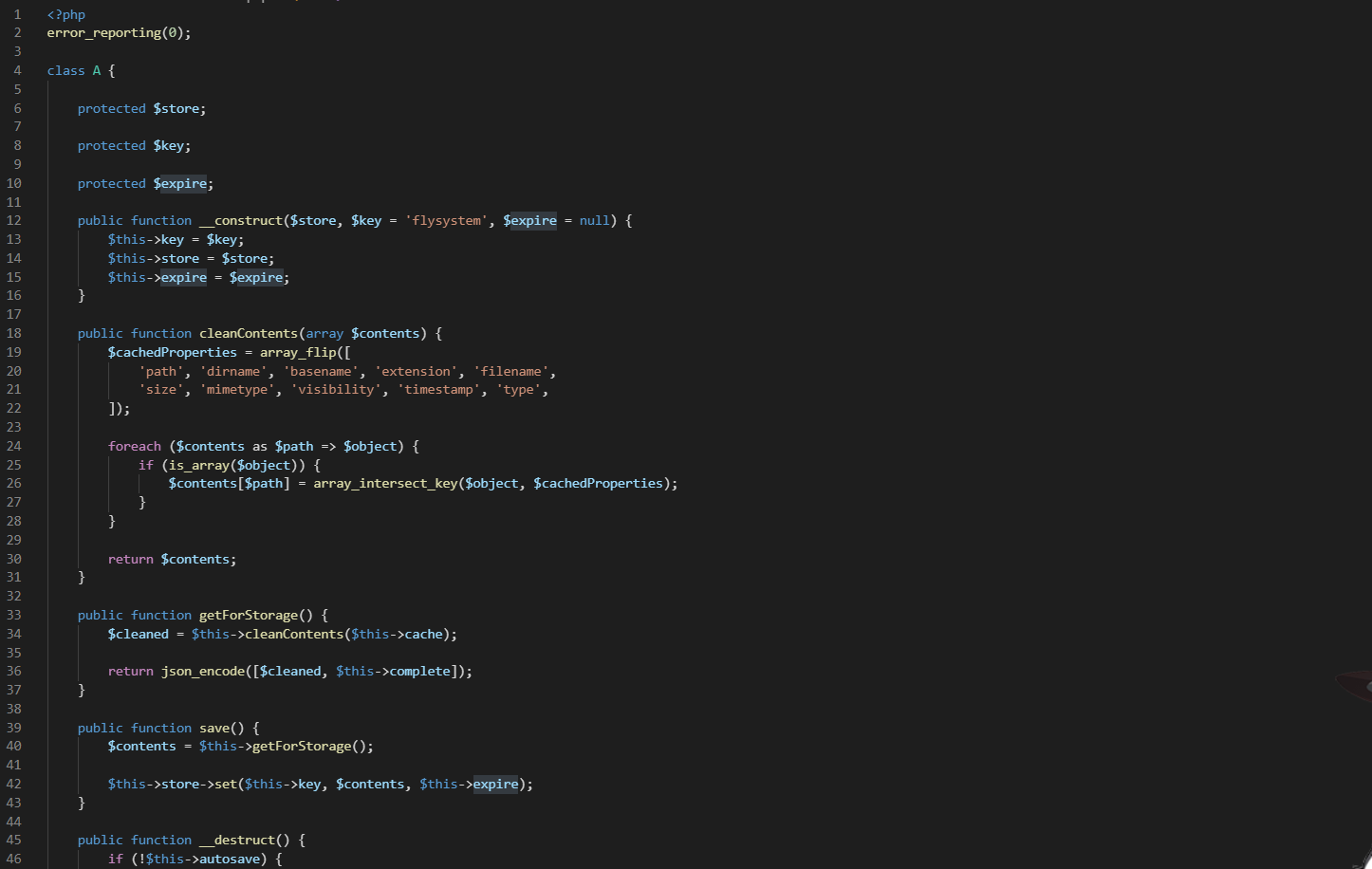
Task: Click the 'timestamp' string in the array
Action: coord(439,390)
